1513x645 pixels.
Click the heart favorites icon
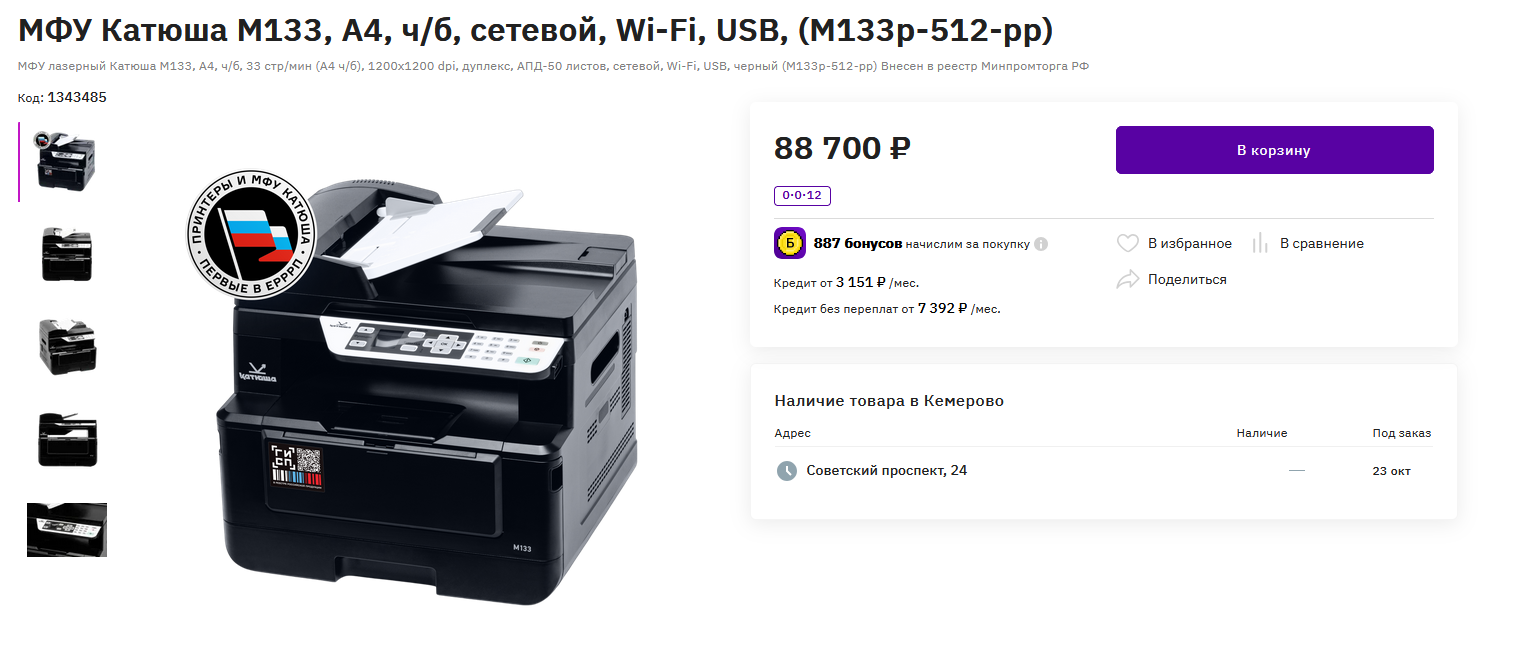[x=1127, y=243]
